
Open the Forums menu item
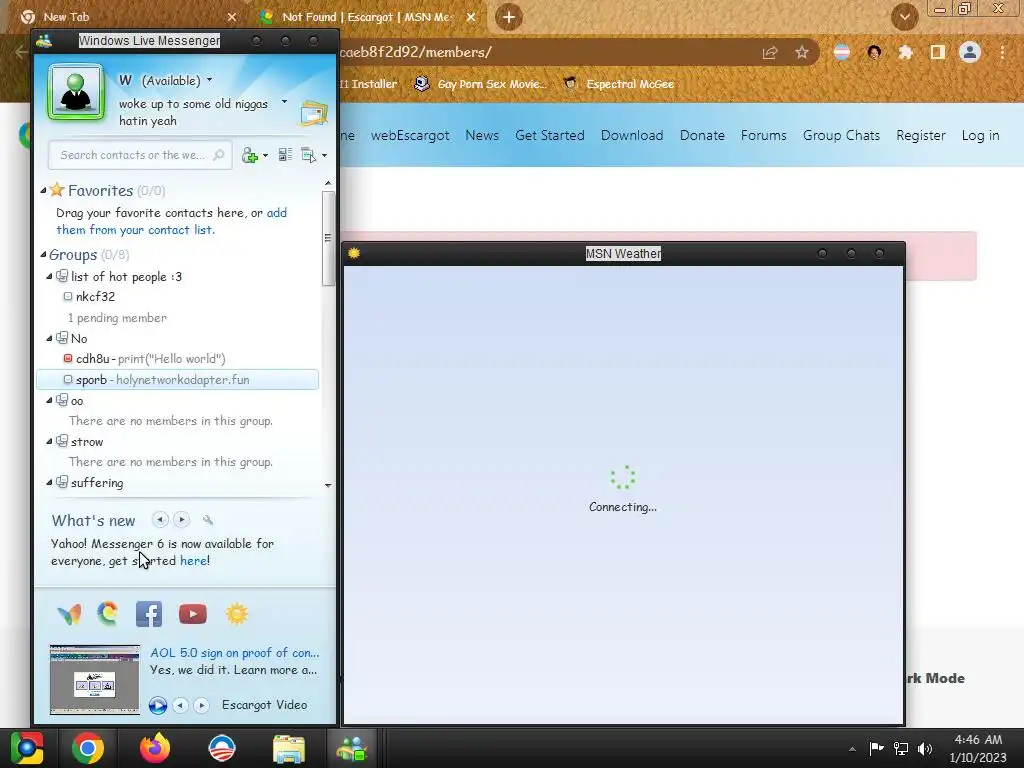(763, 135)
